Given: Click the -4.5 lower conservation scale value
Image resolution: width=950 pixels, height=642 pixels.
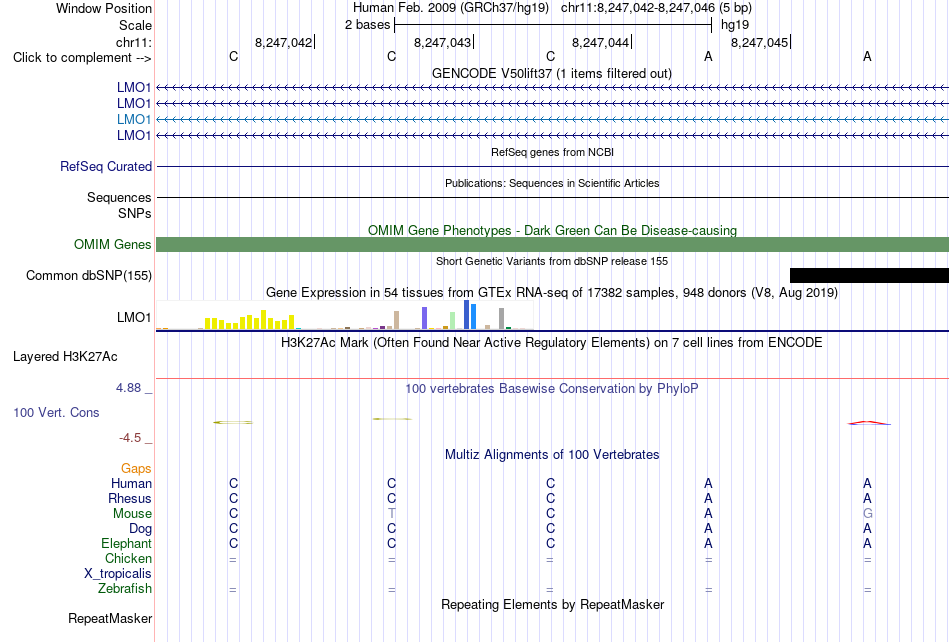Looking at the screenshot, I should point(130,438).
